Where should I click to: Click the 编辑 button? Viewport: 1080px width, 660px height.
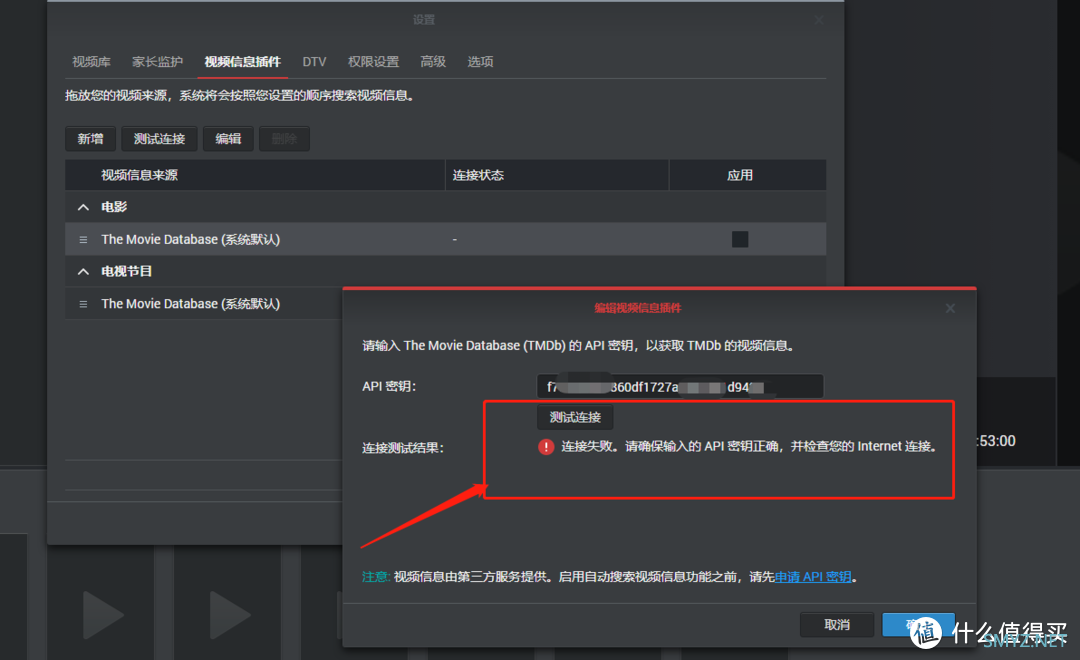pyautogui.click(x=228, y=138)
